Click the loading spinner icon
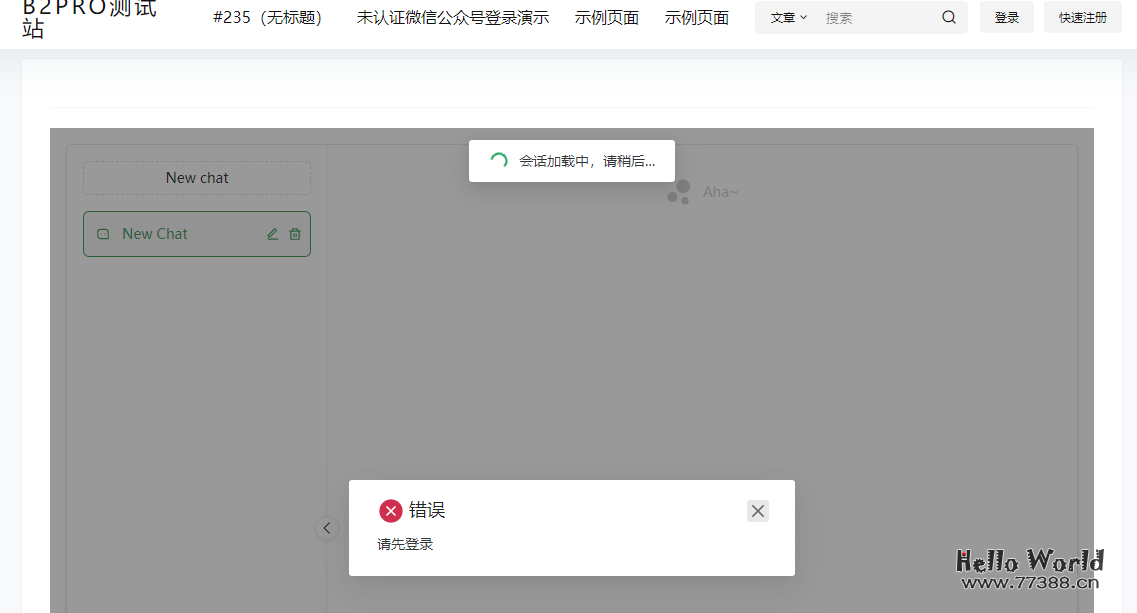The height and width of the screenshot is (613, 1137). [498, 160]
